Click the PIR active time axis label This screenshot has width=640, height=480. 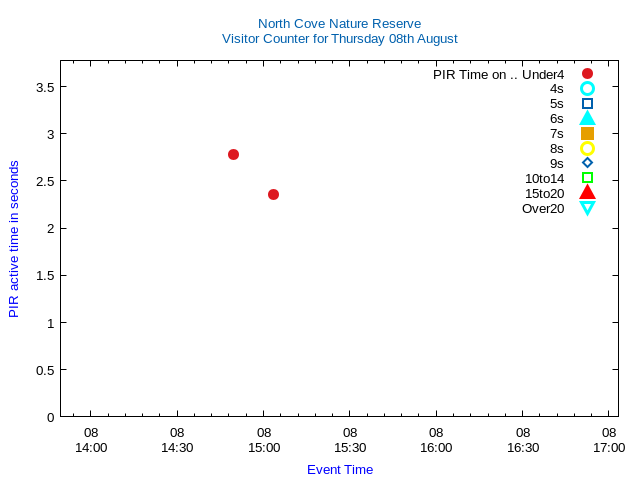pos(14,238)
